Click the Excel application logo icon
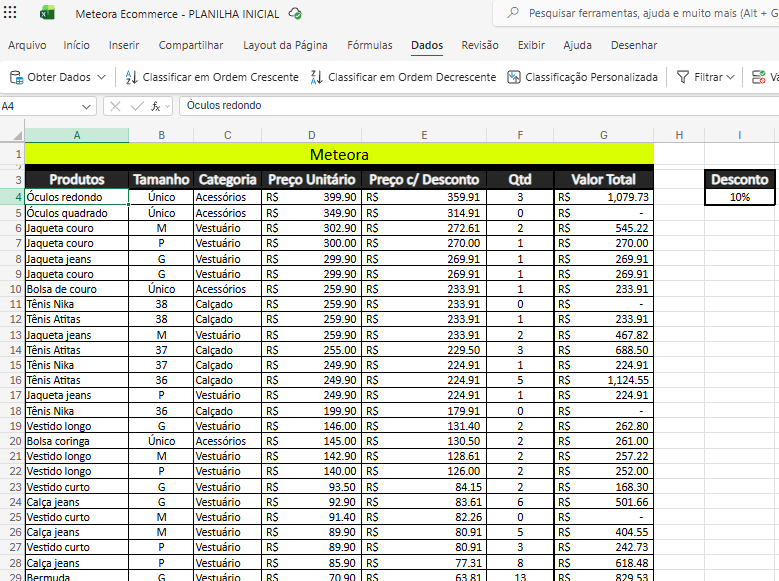 47,13
